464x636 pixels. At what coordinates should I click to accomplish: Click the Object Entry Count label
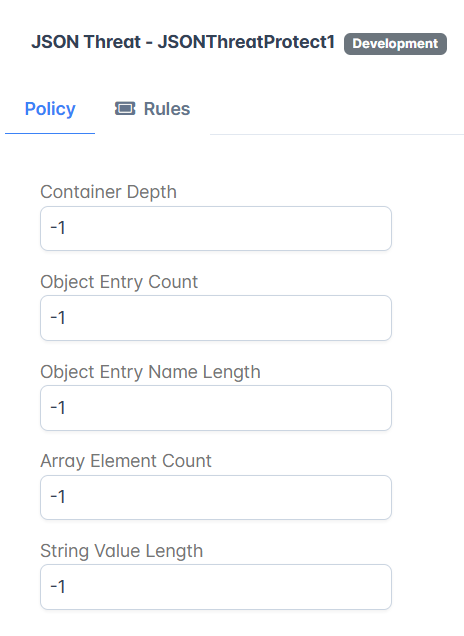click(x=119, y=282)
